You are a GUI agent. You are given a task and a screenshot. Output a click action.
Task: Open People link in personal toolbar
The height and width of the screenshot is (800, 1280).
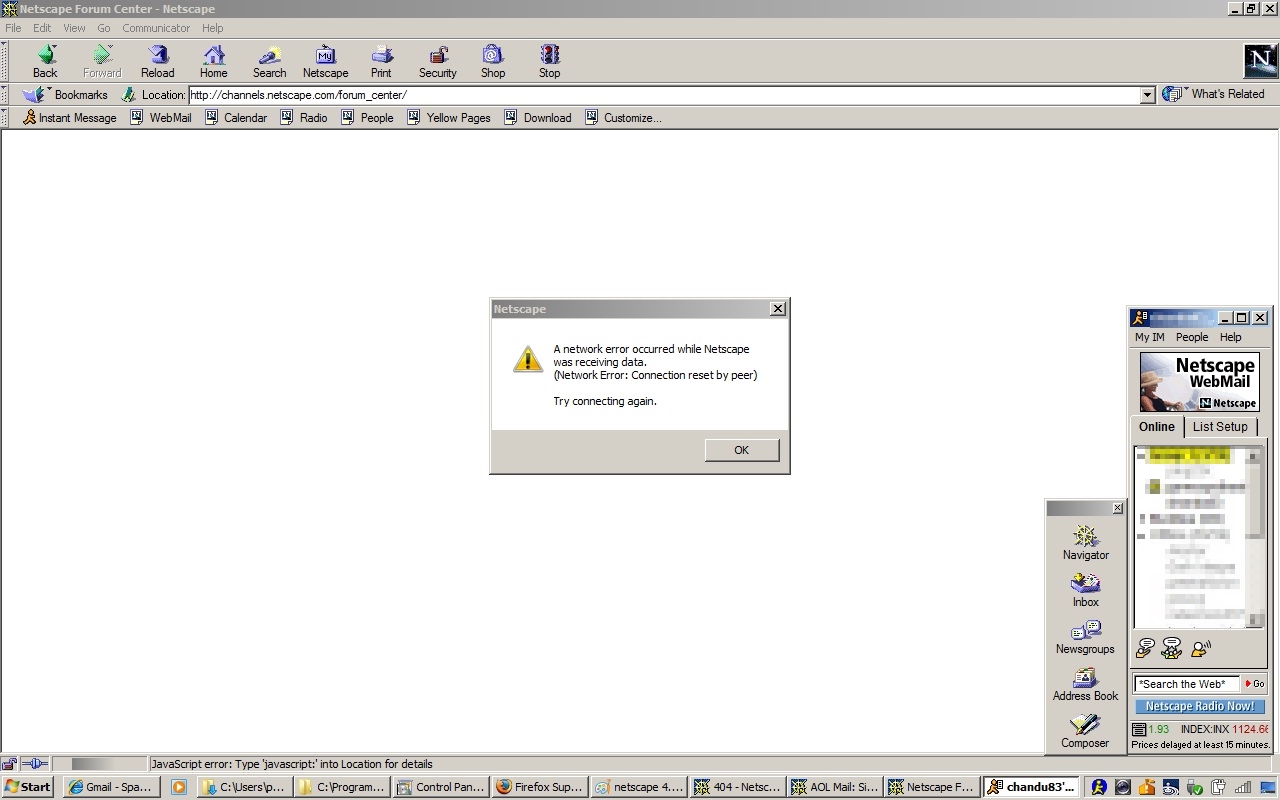[368, 118]
